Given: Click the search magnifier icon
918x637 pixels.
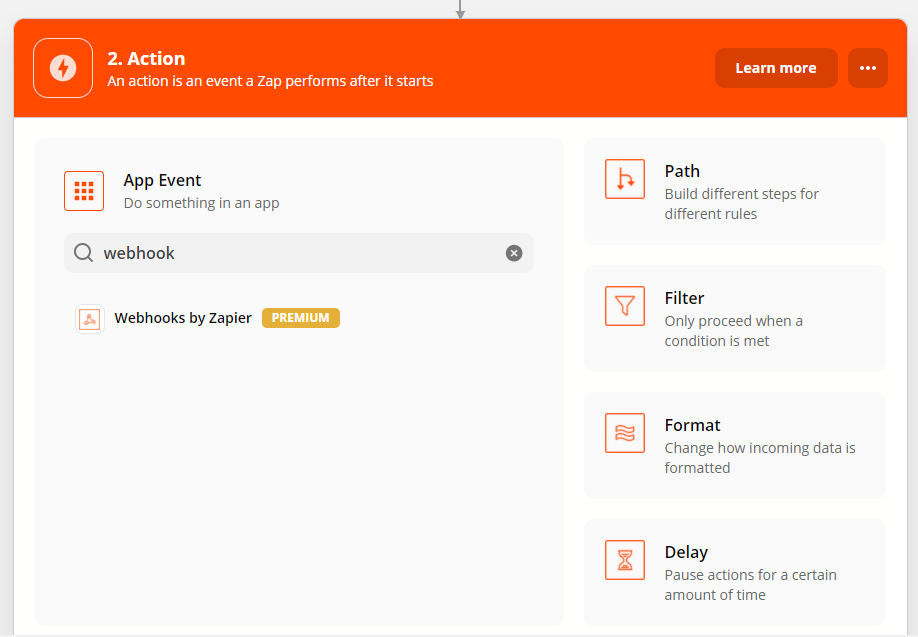Looking at the screenshot, I should click(x=83, y=253).
